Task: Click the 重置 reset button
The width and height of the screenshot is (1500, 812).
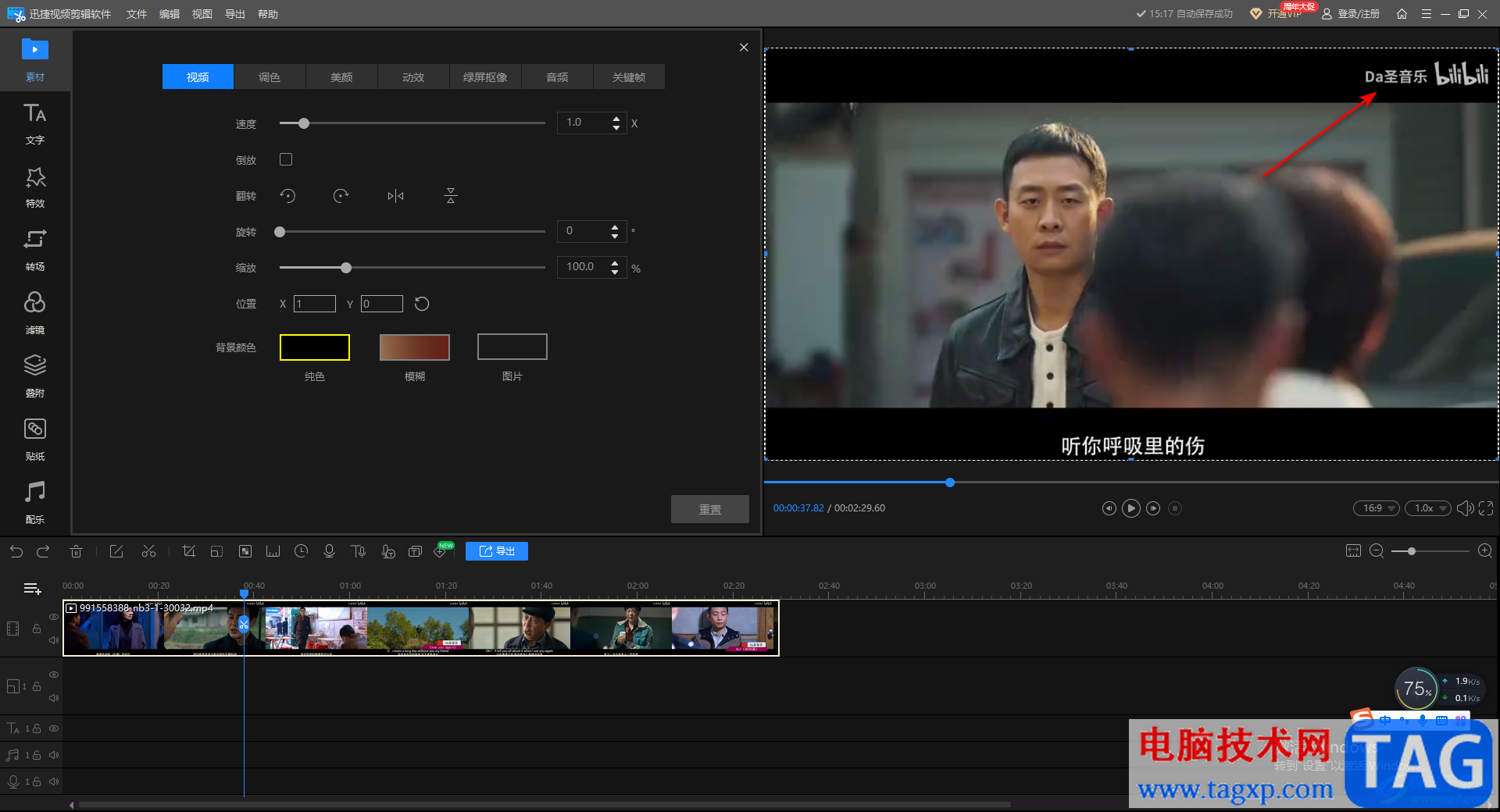Action: tap(709, 509)
